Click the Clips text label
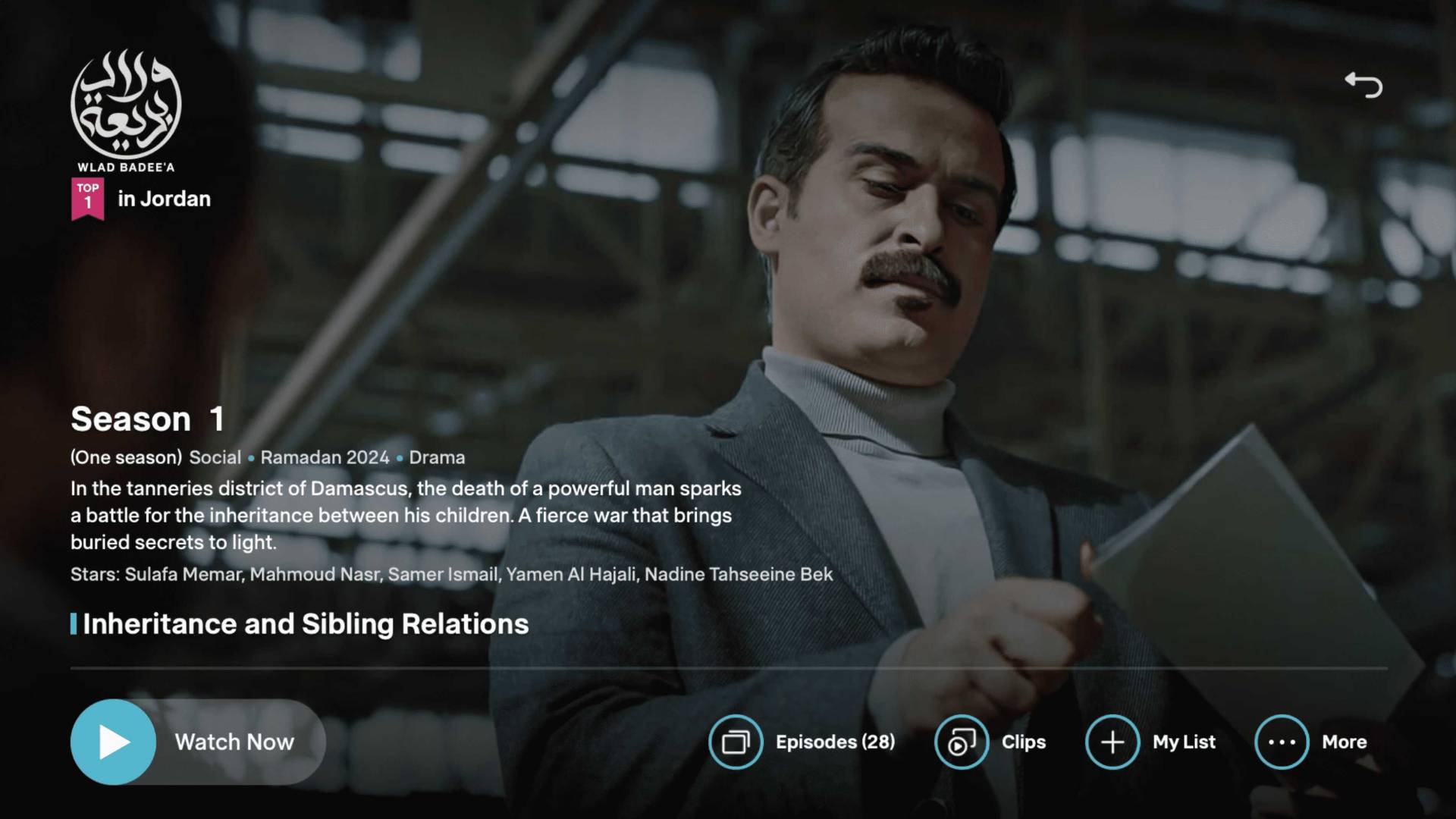This screenshot has height=819, width=1456. tap(1023, 742)
